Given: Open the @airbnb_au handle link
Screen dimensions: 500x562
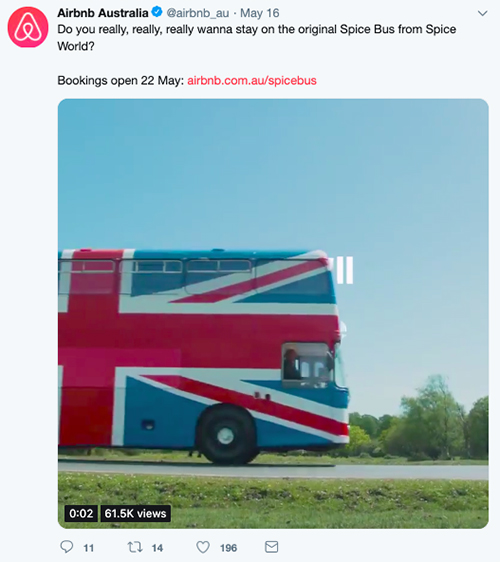Looking at the screenshot, I should 198,13.
